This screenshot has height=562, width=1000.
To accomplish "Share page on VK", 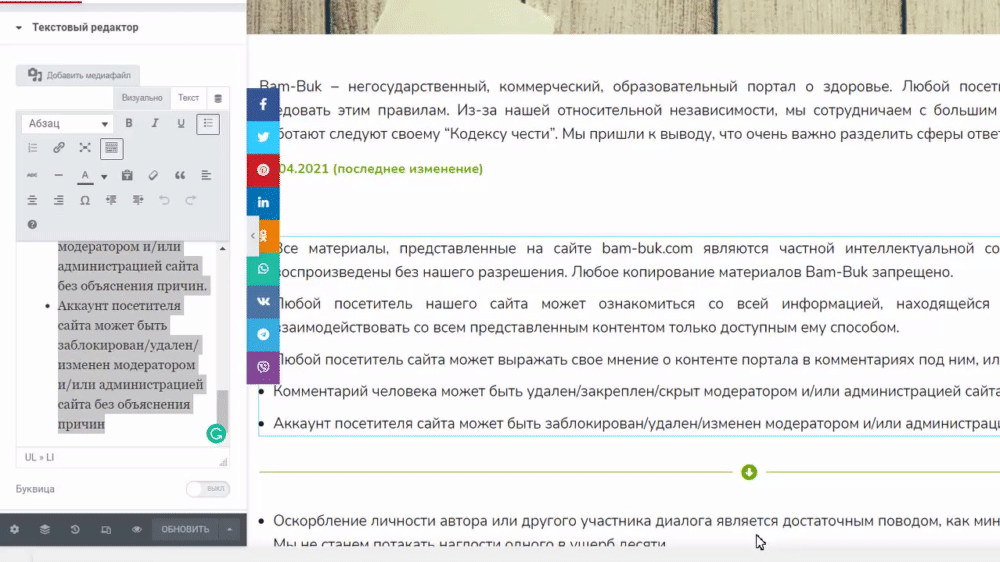I will [x=263, y=302].
